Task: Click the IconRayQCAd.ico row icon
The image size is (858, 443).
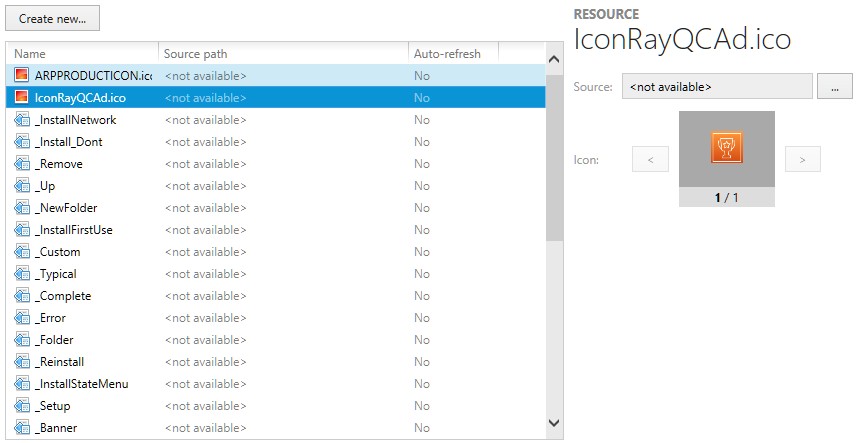Action: [22, 98]
